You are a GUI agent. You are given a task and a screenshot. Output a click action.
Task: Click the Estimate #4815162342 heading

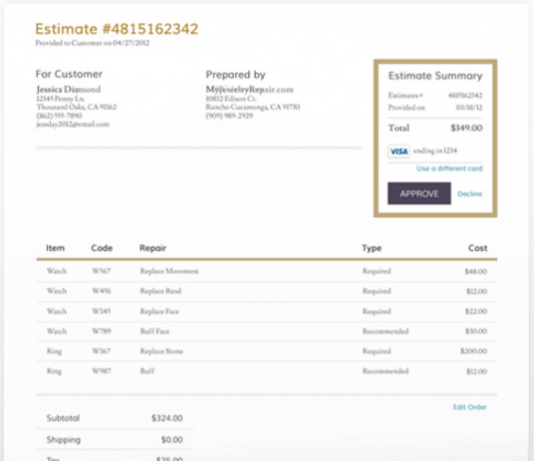point(116,29)
